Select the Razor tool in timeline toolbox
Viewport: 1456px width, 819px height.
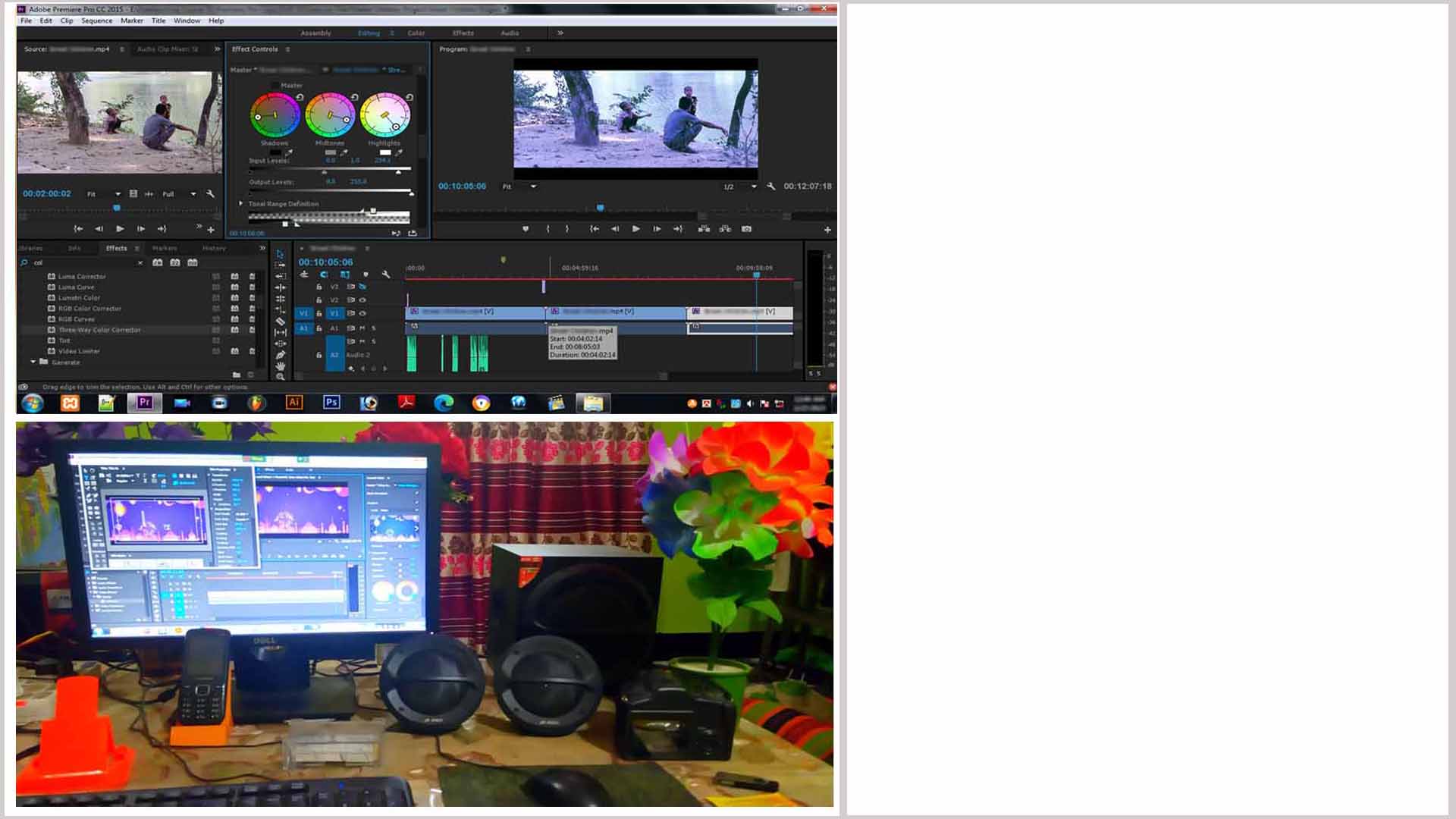(x=281, y=322)
